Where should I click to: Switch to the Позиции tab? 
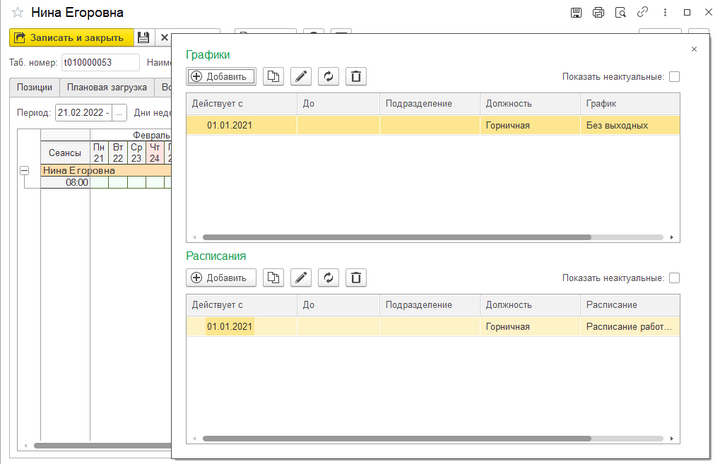pyautogui.click(x=34, y=87)
